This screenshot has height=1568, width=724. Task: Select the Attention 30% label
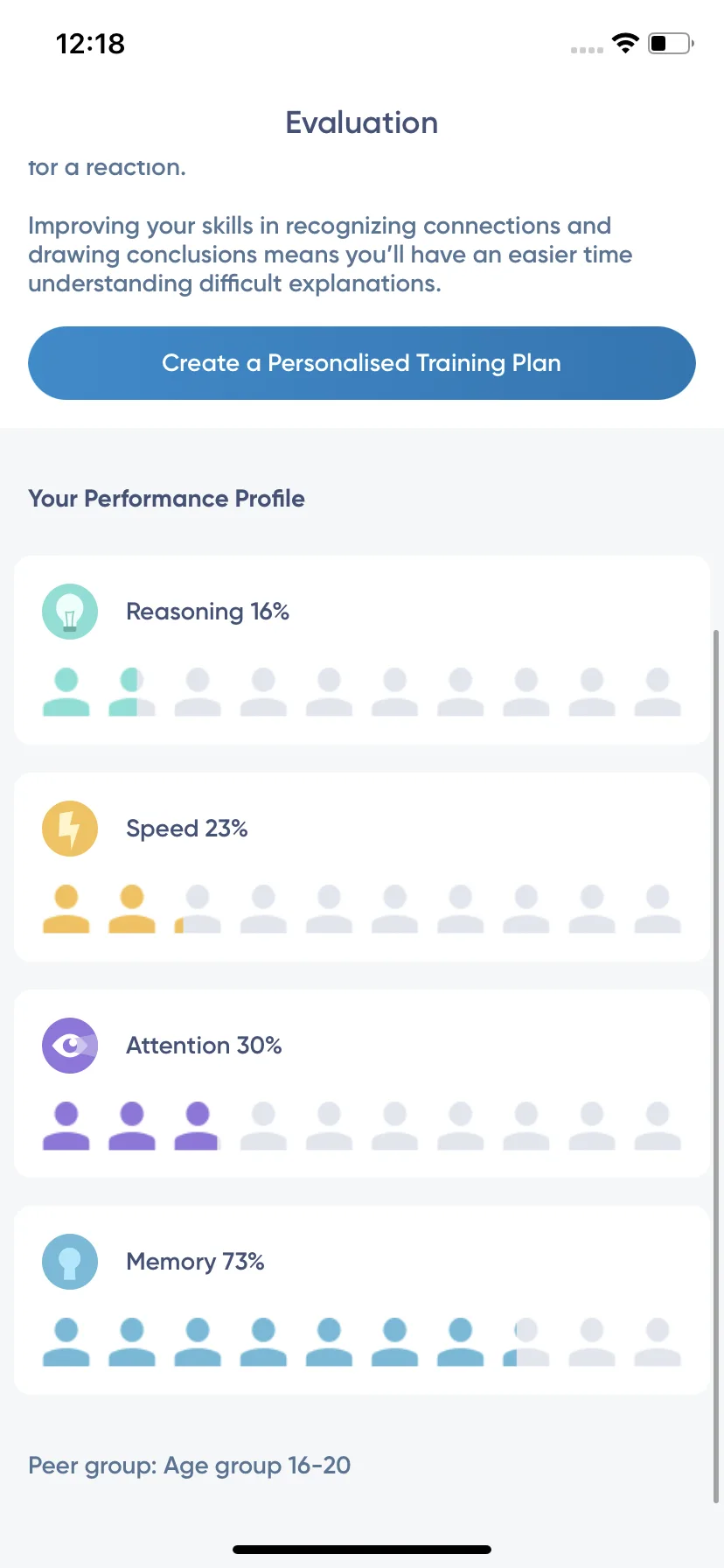[x=204, y=1046]
